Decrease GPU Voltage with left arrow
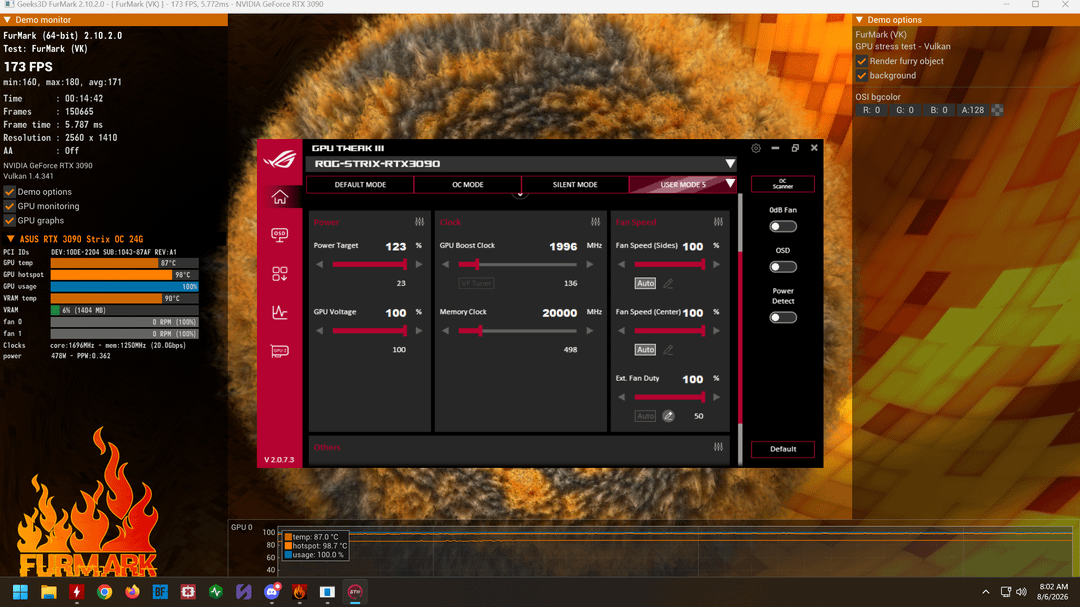Viewport: 1080px width, 607px height. pos(320,331)
